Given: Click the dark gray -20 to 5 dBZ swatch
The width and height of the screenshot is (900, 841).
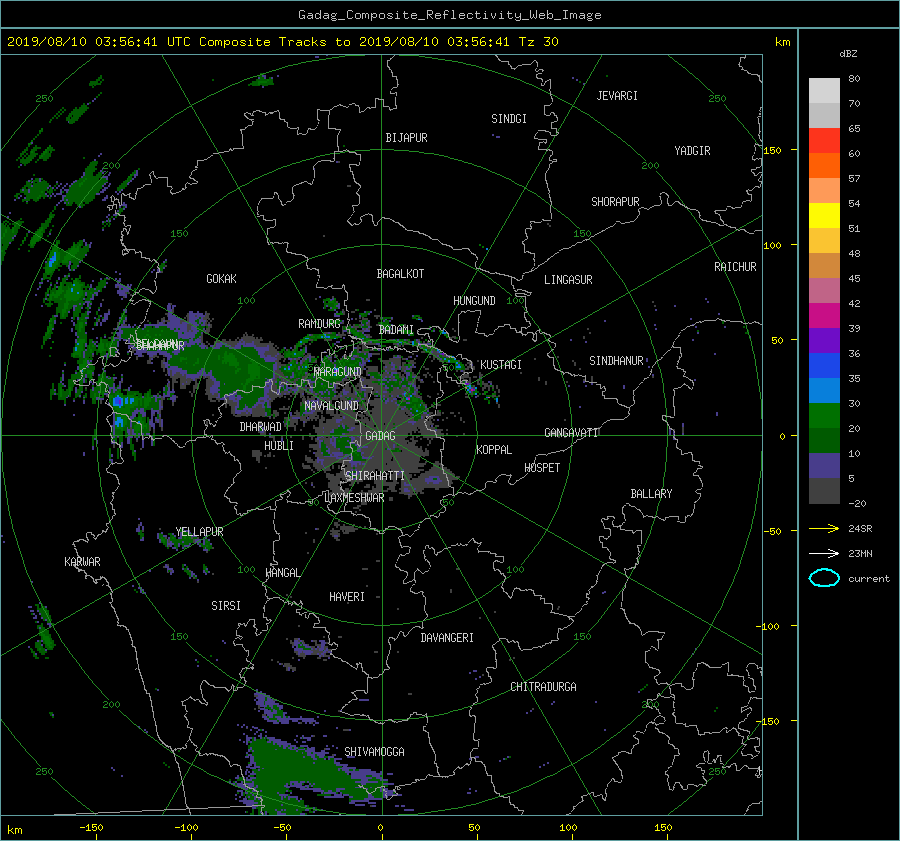Looking at the screenshot, I should tap(824, 491).
